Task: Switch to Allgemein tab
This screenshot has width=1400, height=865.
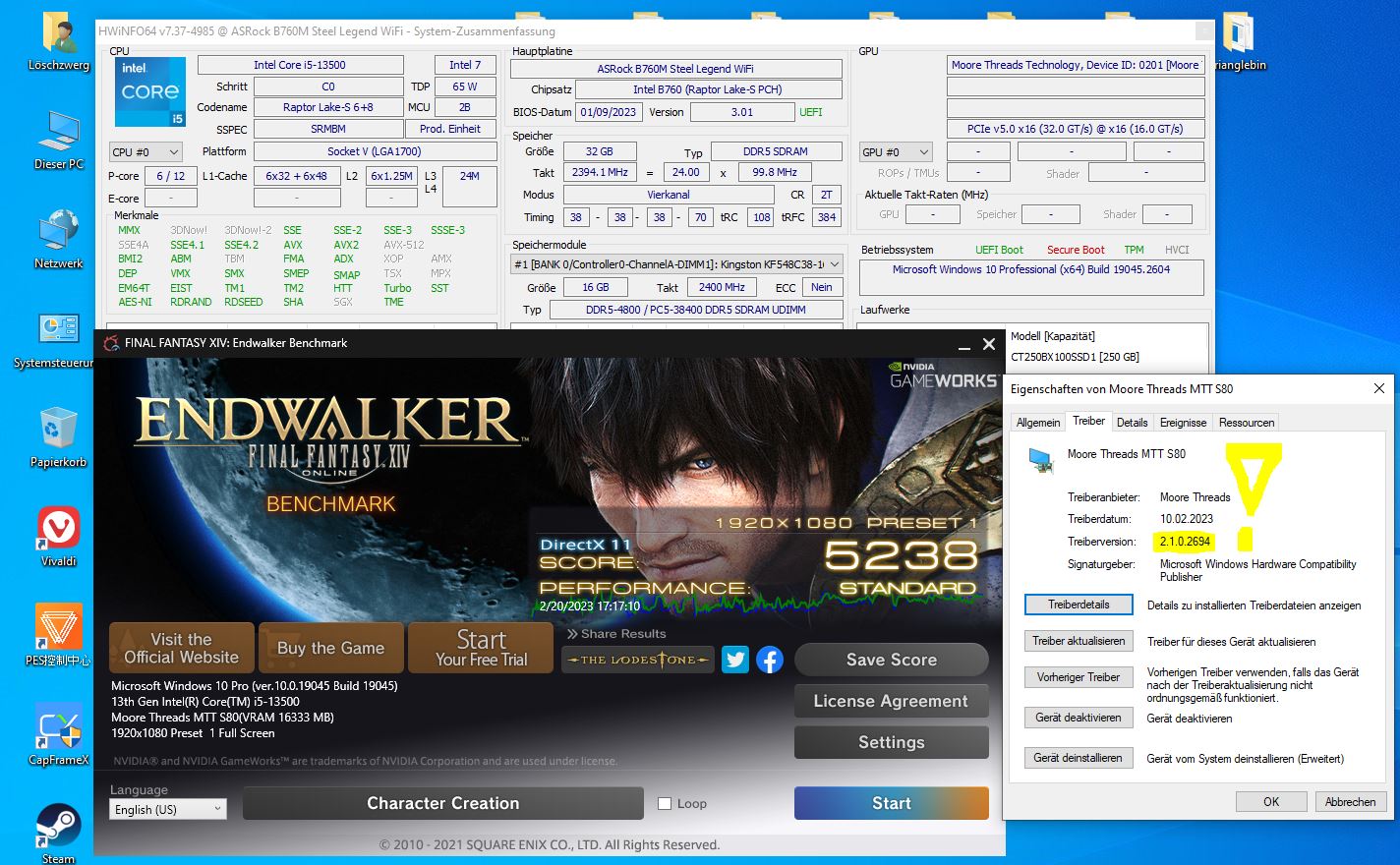Action: pos(1038,423)
